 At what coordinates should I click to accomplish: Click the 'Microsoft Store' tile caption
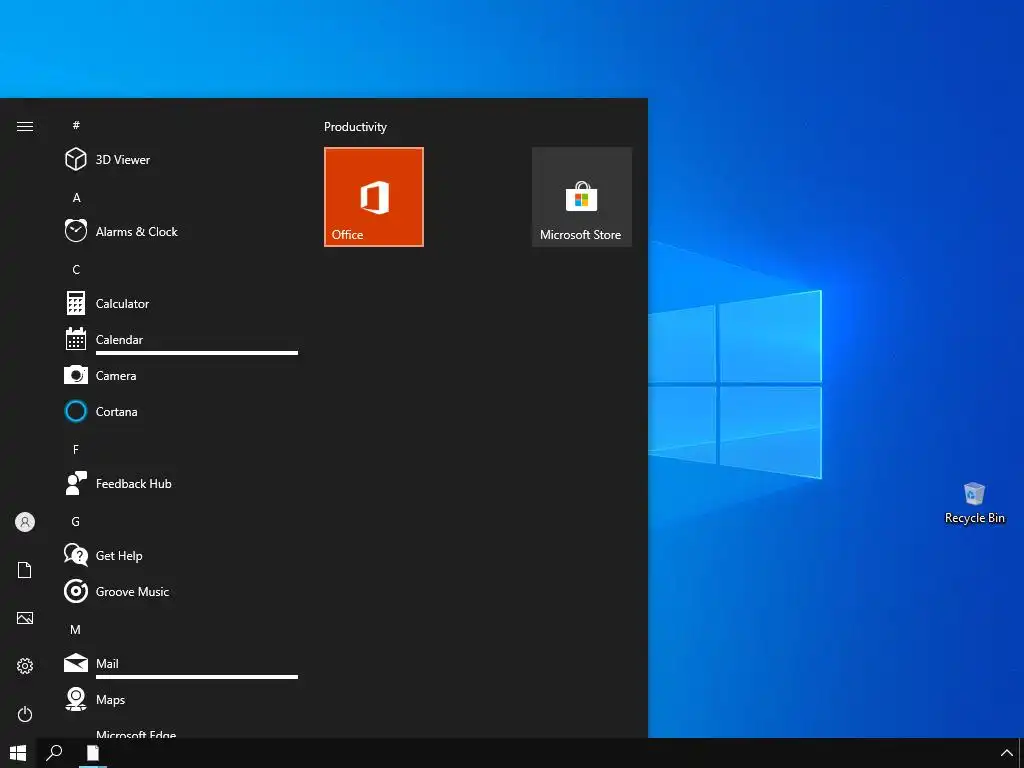pyautogui.click(x=580, y=234)
